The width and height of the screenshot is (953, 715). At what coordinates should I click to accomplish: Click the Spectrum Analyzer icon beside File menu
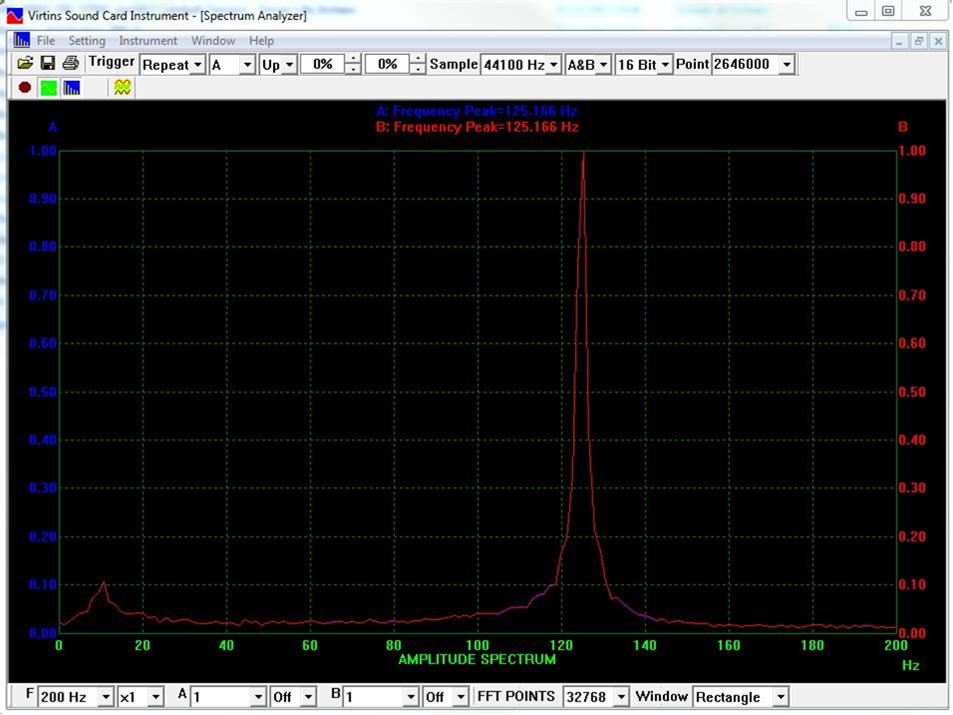pos(21,40)
